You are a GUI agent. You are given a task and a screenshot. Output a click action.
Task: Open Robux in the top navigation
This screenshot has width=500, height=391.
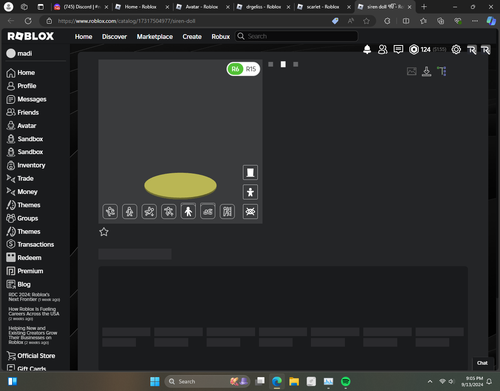tap(221, 36)
